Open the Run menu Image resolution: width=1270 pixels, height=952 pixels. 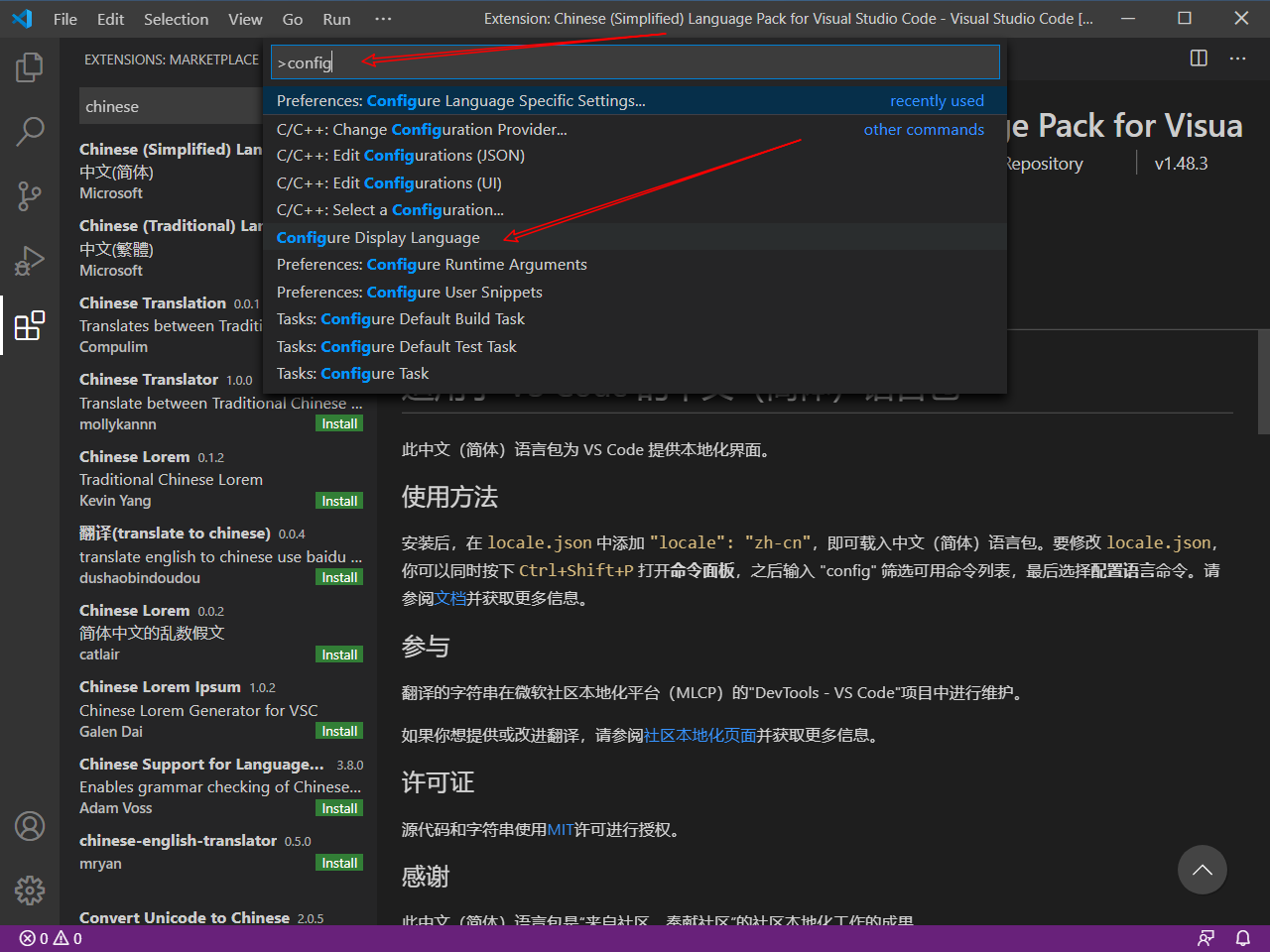[336, 19]
